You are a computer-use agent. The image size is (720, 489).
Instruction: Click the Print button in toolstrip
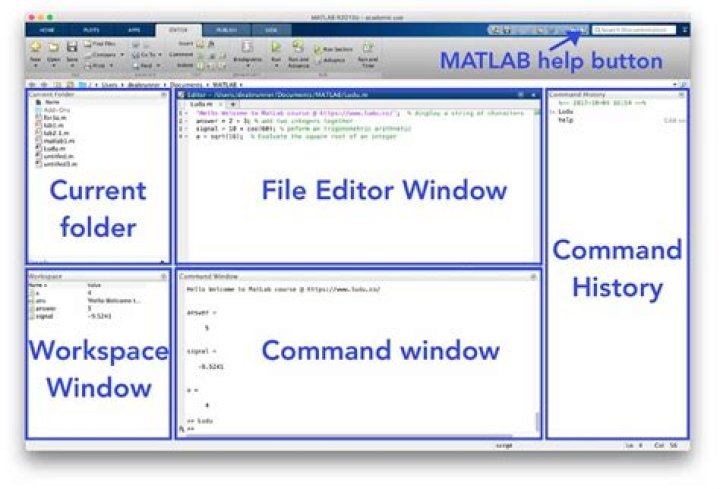[96, 66]
